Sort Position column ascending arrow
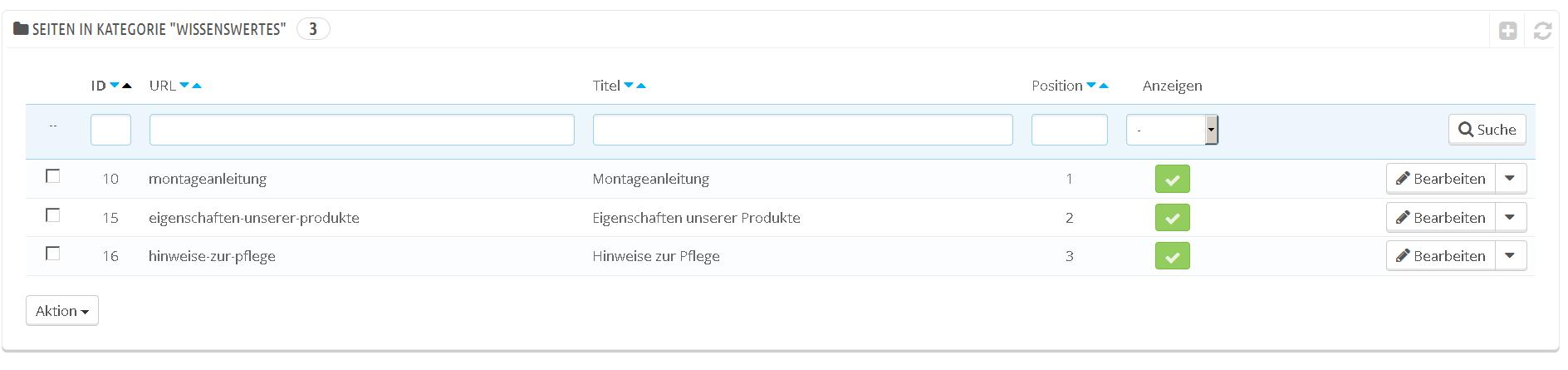Viewport: 1568px width, 370px height. coord(1104,86)
